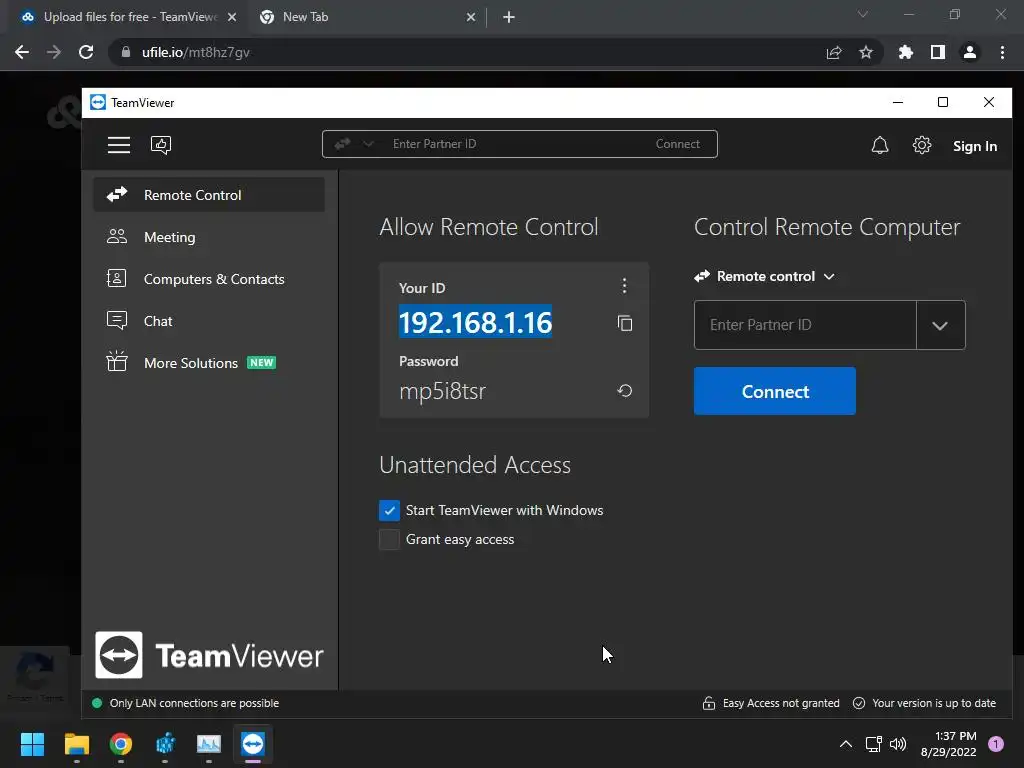Viewport: 1024px width, 768px height.
Task: Close the New Tab browser tab
Action: point(471,17)
